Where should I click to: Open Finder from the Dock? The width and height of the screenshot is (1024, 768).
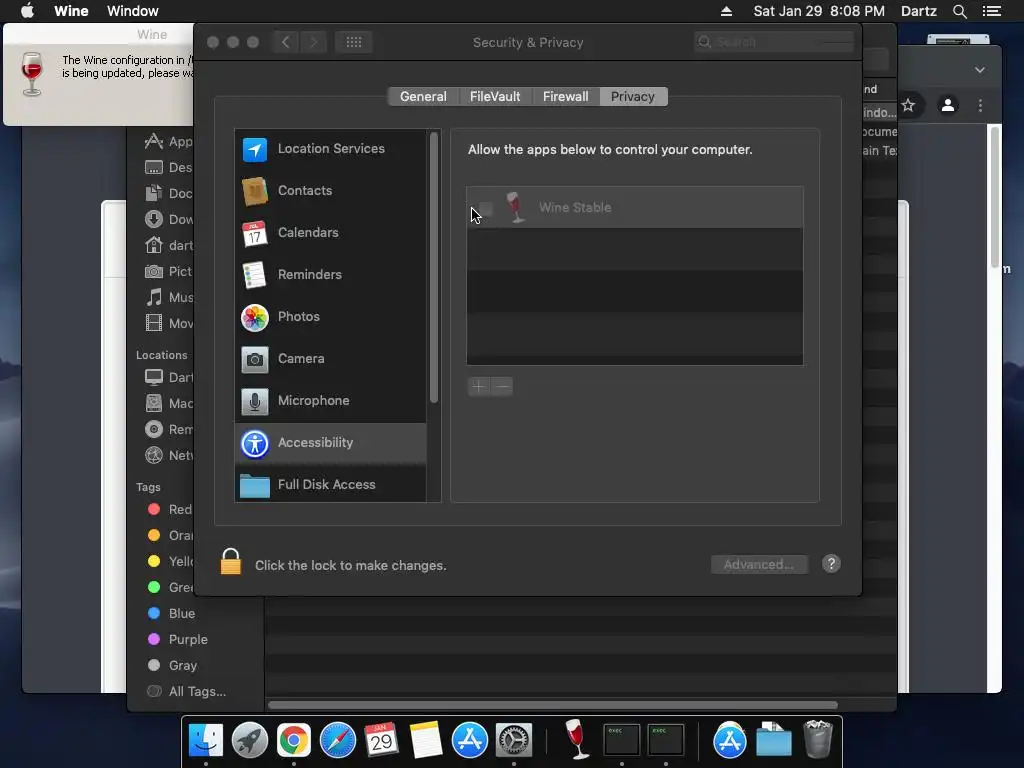[x=206, y=740]
